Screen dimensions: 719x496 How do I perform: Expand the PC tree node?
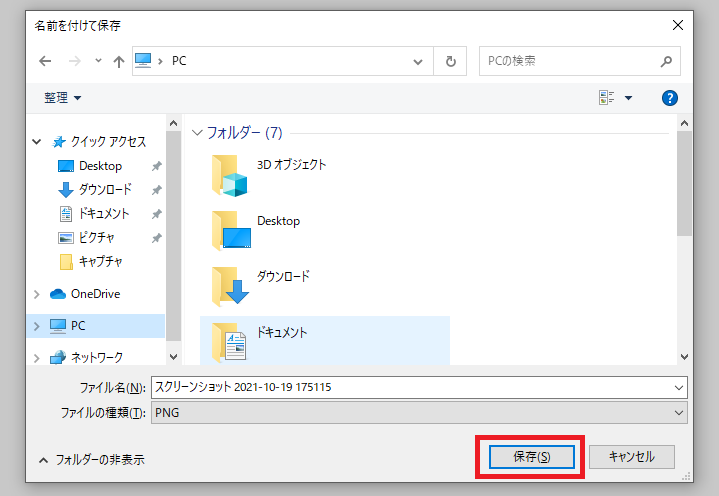pos(37,326)
